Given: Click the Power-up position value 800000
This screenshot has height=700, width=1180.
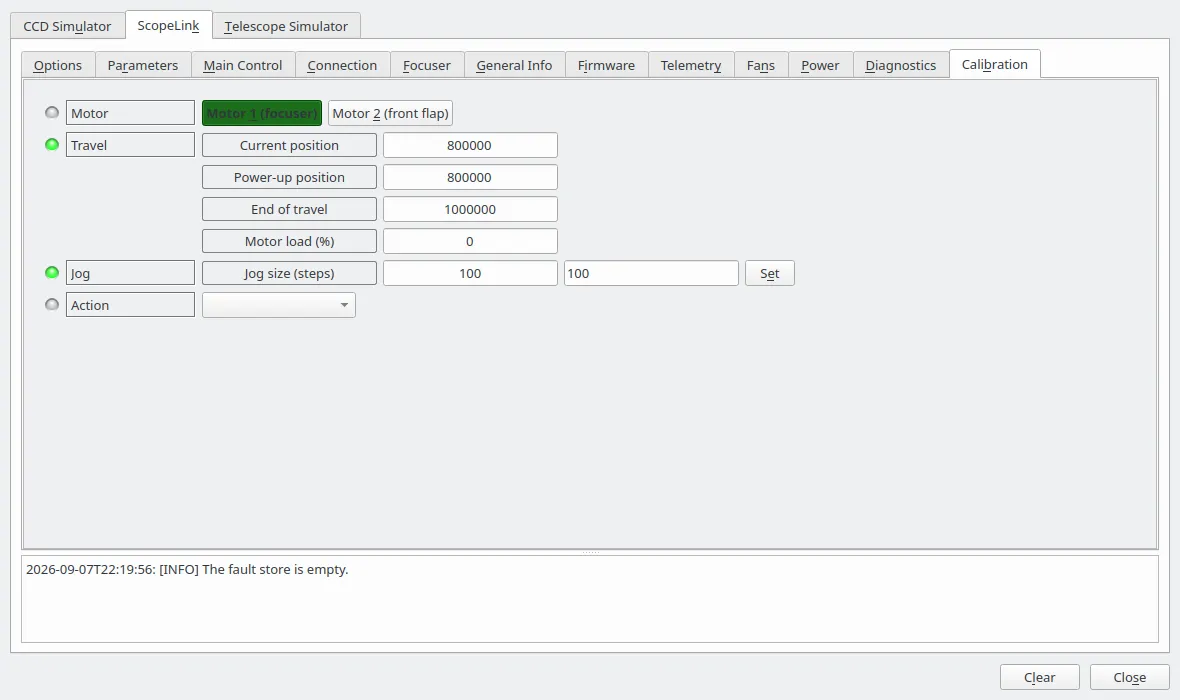Looking at the screenshot, I should (470, 177).
